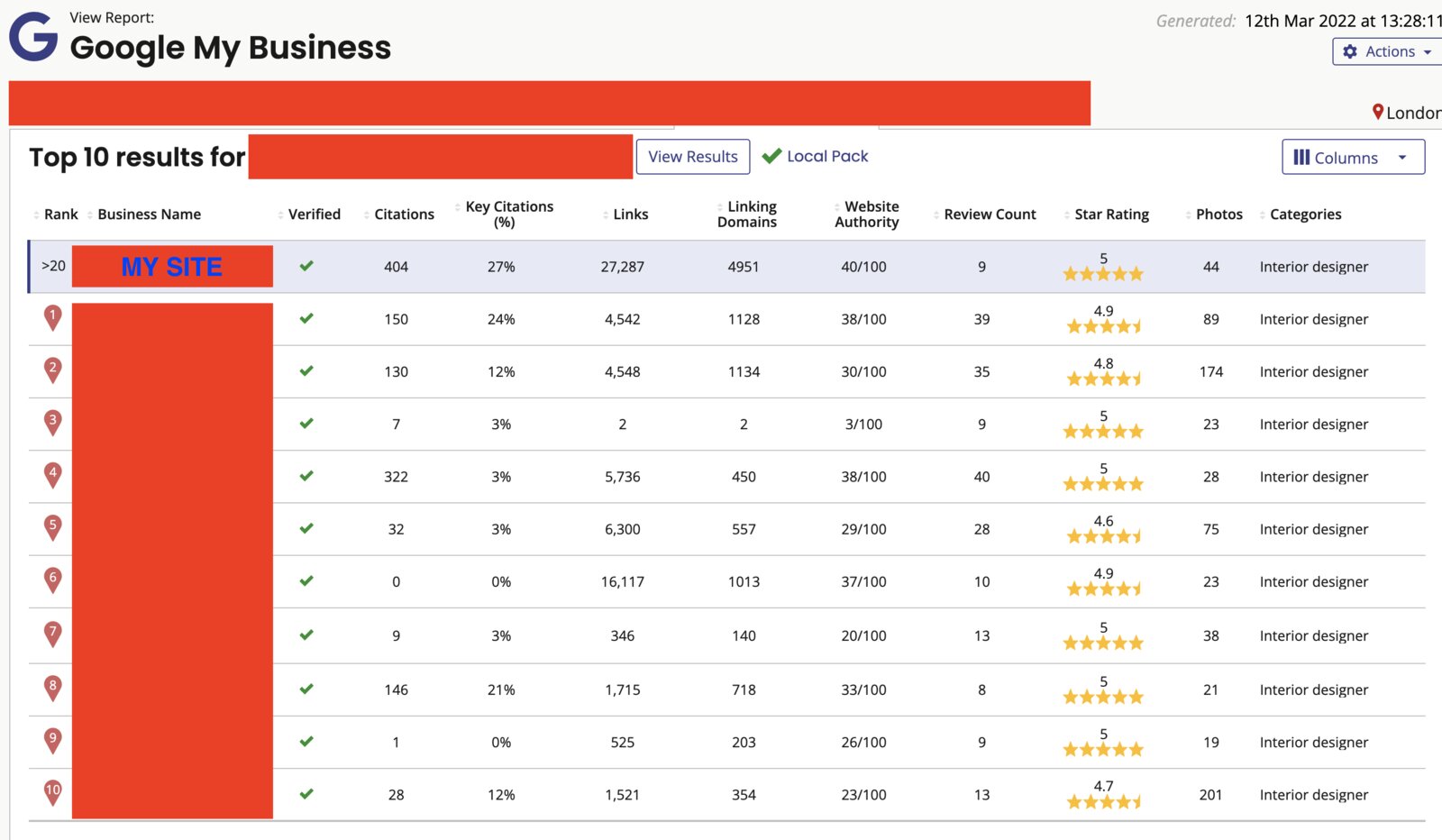The width and height of the screenshot is (1442, 840).
Task: Click the London location pin icon
Action: pos(1378,112)
